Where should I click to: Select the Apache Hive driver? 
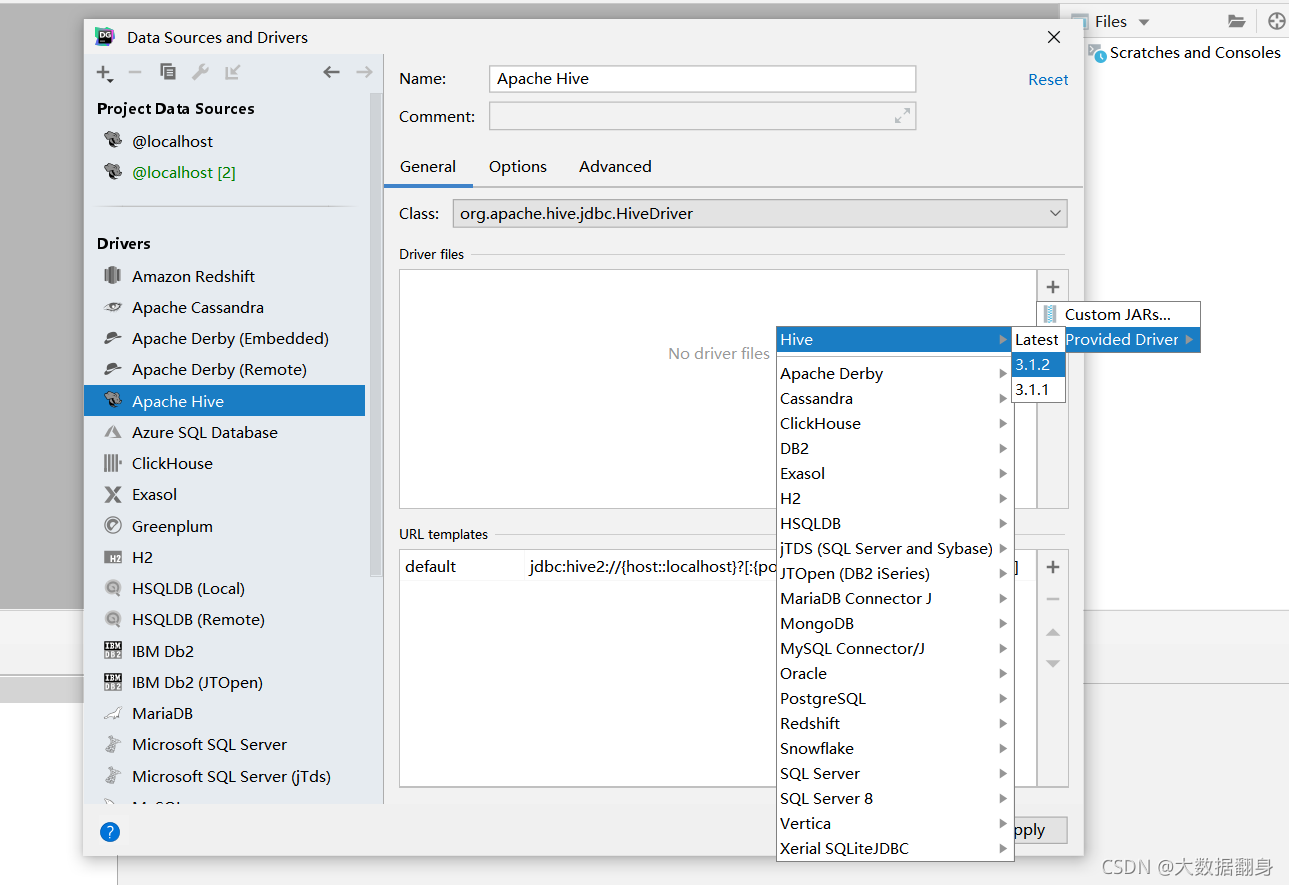224,401
